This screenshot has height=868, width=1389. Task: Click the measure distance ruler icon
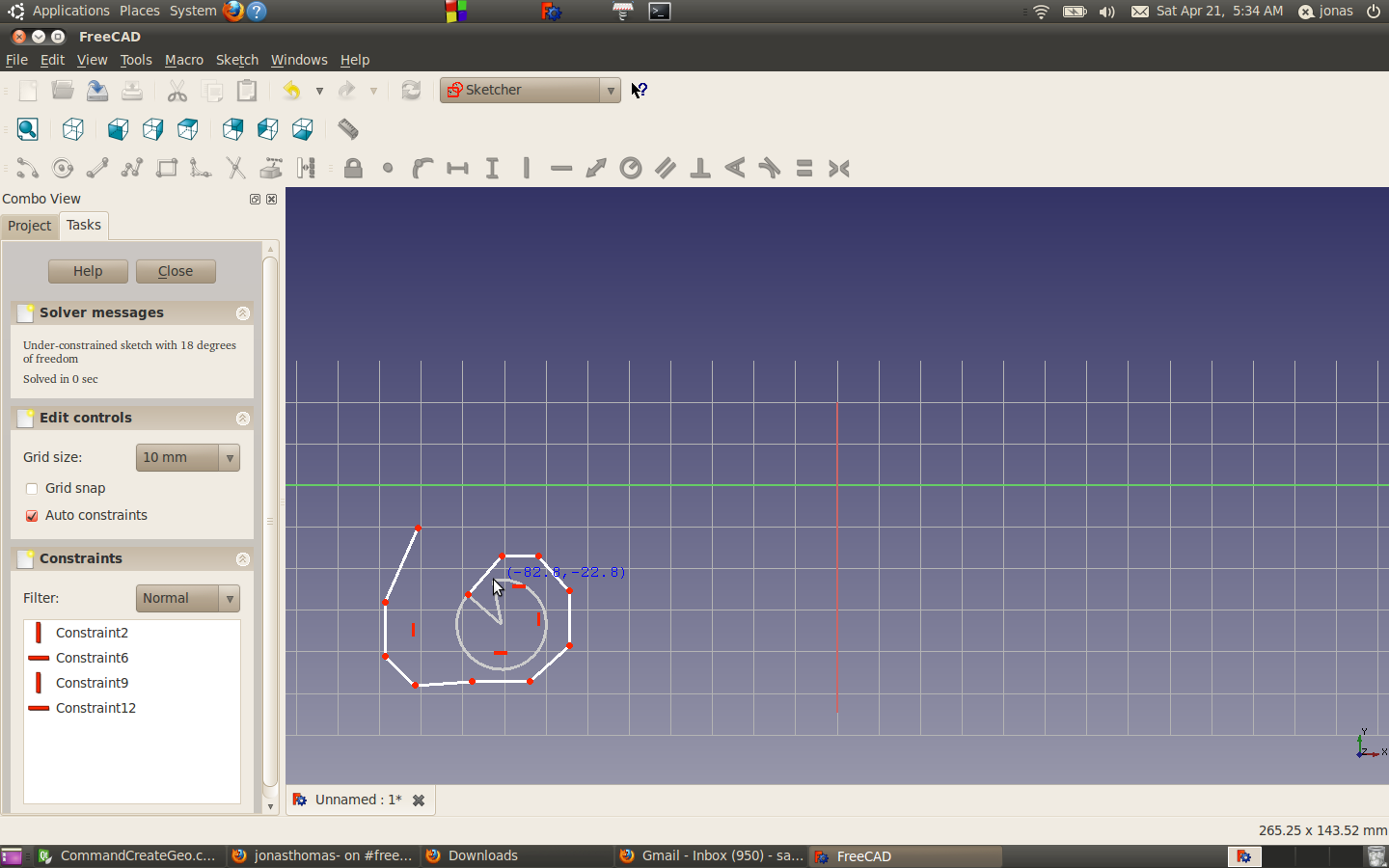348,129
